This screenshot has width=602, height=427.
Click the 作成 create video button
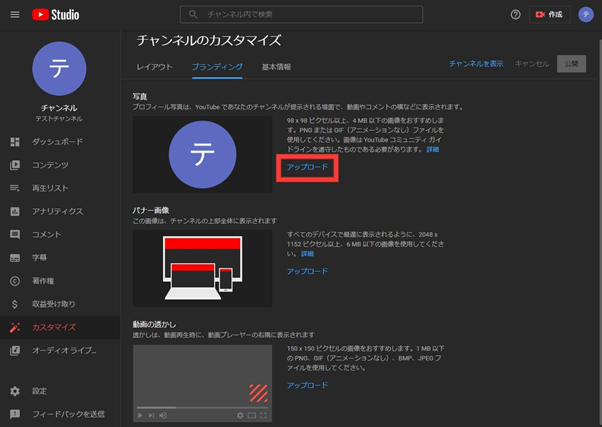(x=549, y=15)
